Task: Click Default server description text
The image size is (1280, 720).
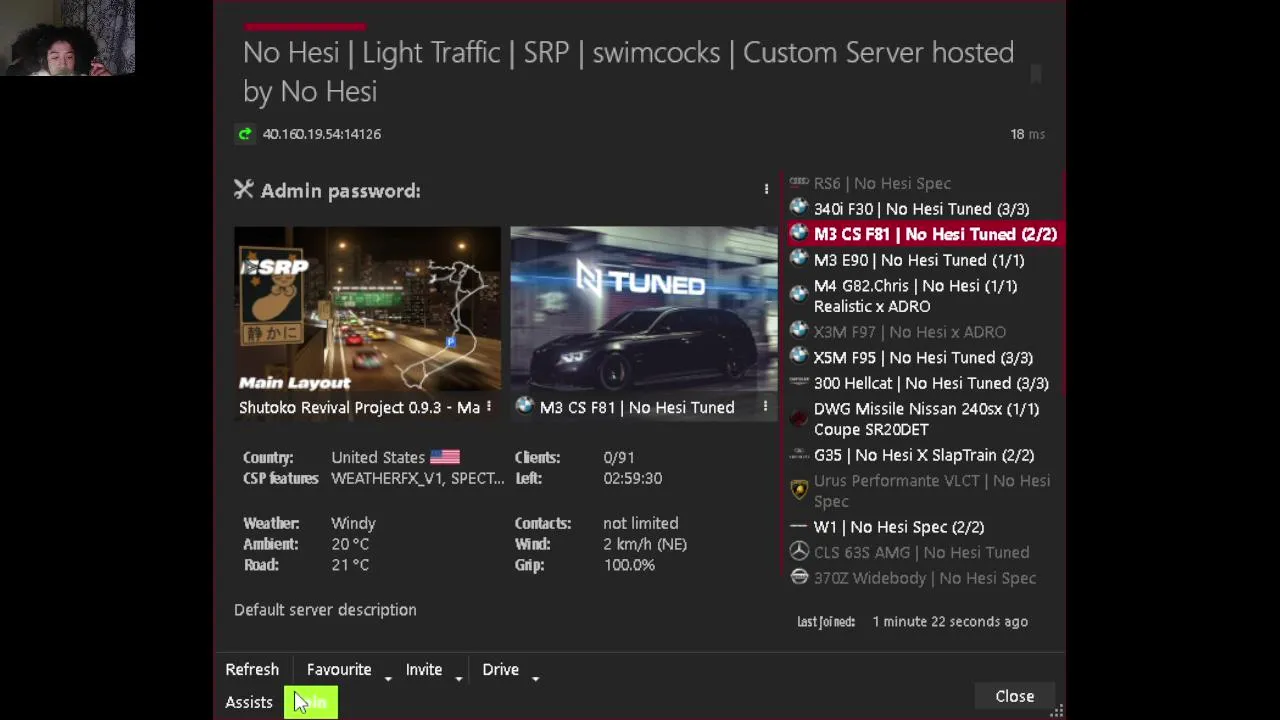Action: pos(325,609)
